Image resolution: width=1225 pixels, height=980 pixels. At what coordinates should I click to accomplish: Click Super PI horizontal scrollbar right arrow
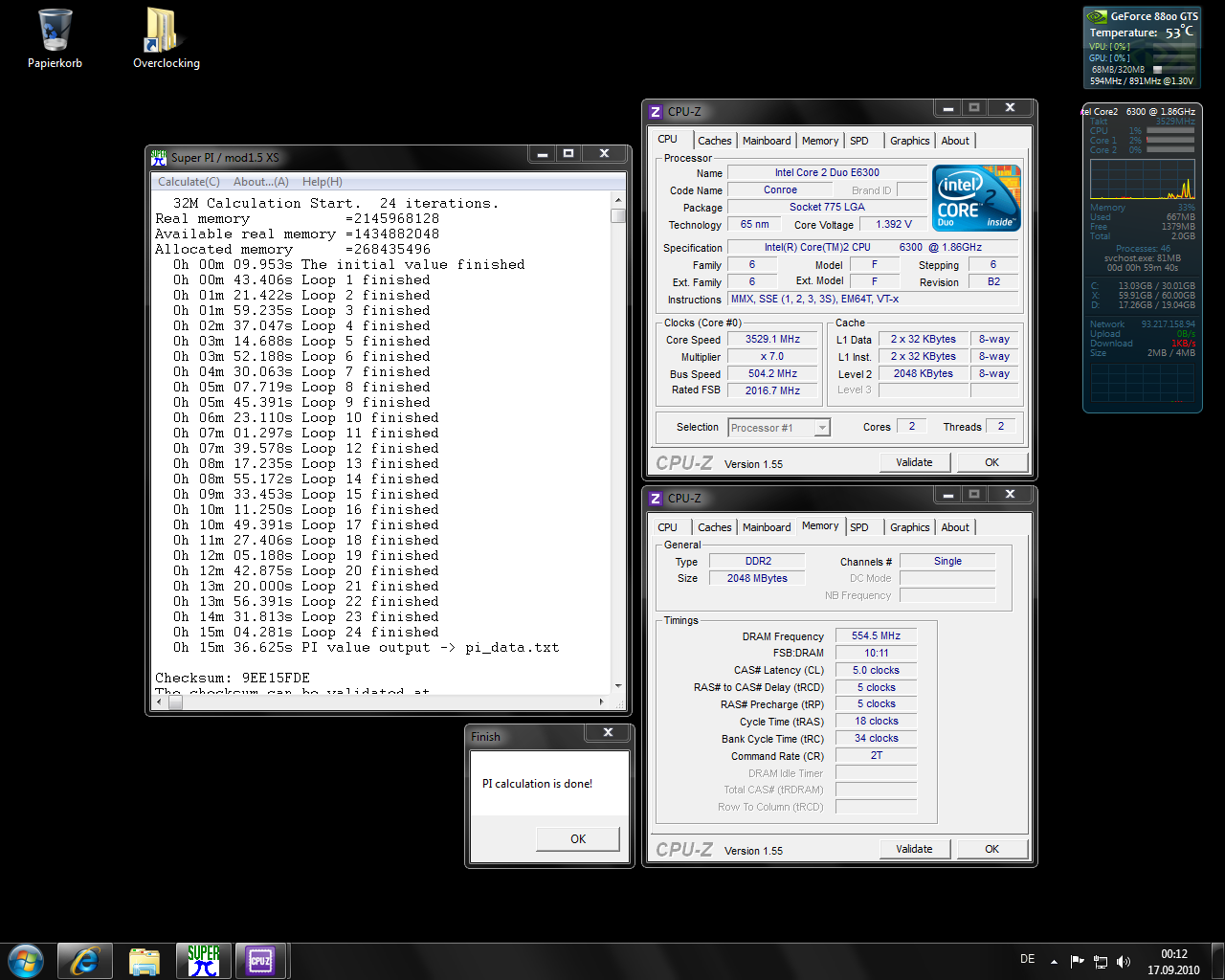[601, 702]
